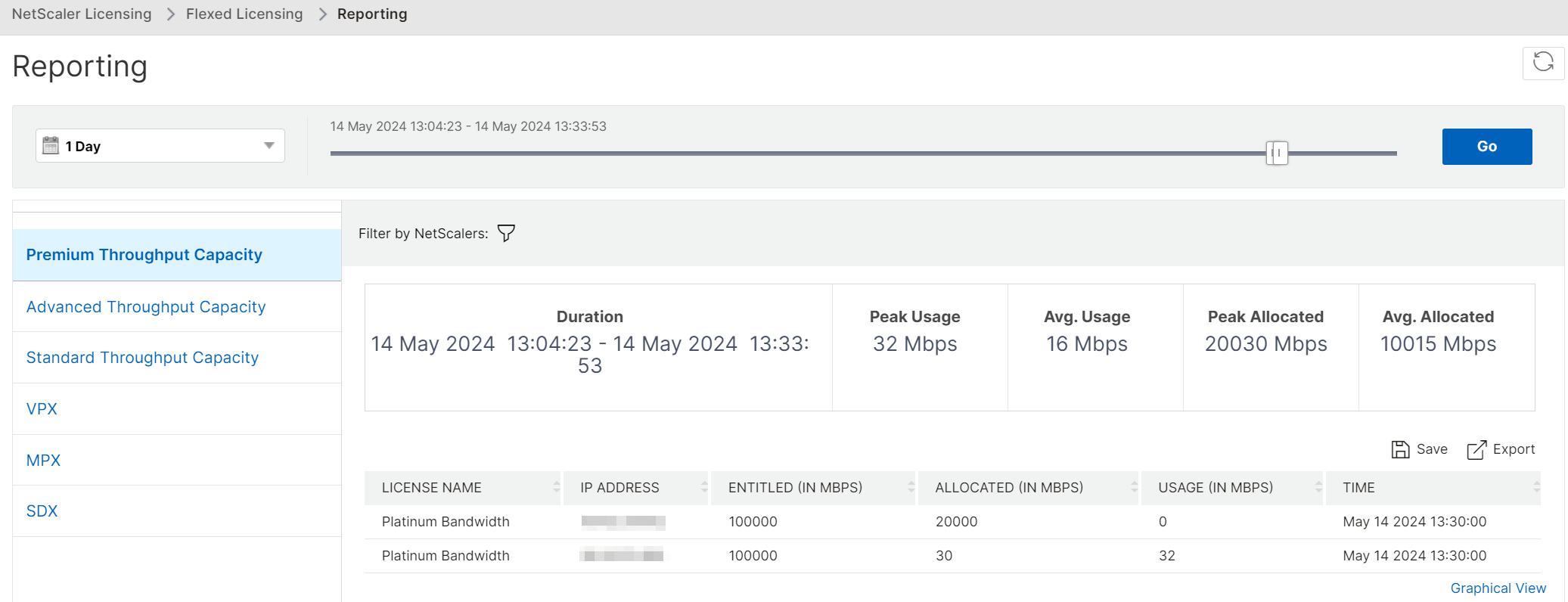This screenshot has width=1568, height=602.
Task: Sort by License Name column arrows
Action: pos(556,488)
